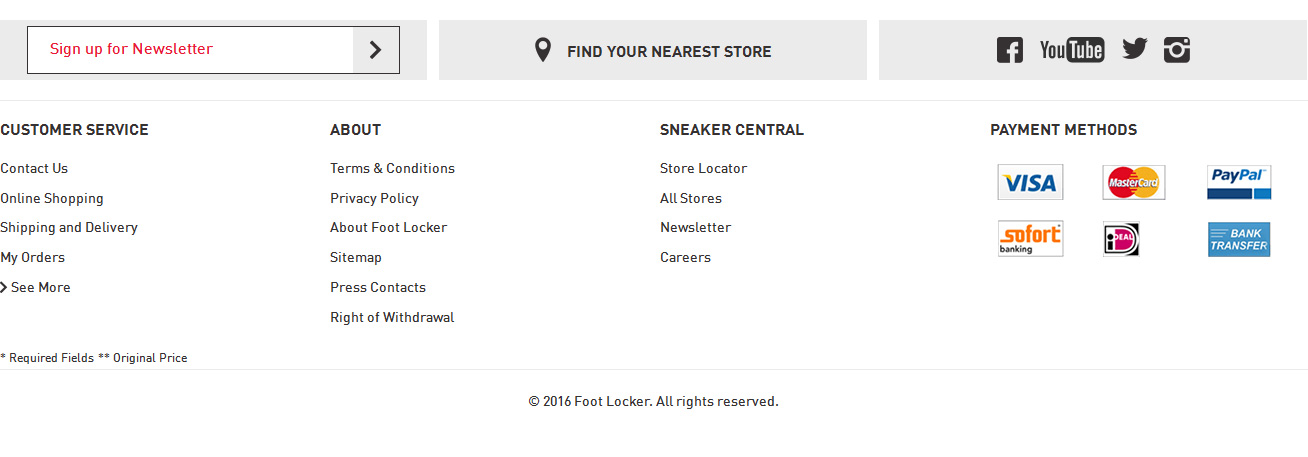The image size is (1308, 457).
Task: Click the Sofort banking logo
Action: (x=1030, y=239)
